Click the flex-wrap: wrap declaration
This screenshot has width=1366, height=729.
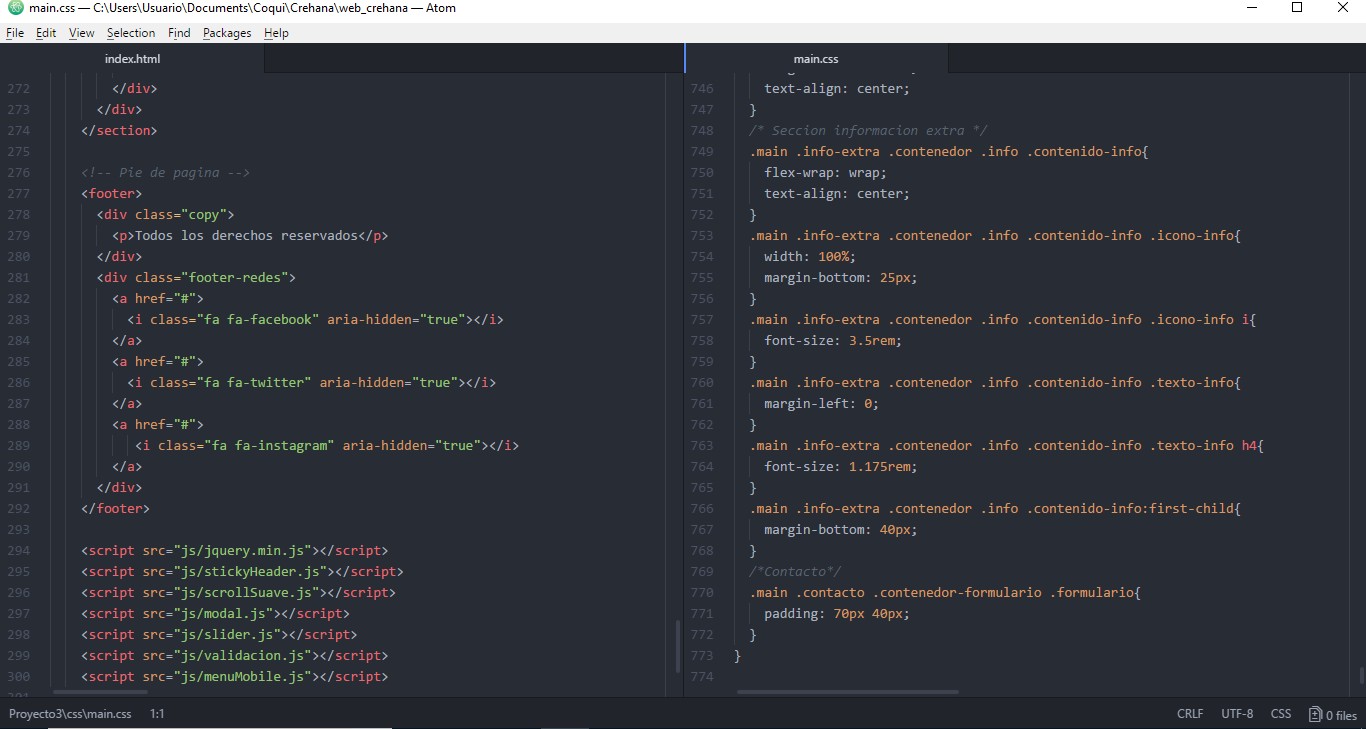826,172
